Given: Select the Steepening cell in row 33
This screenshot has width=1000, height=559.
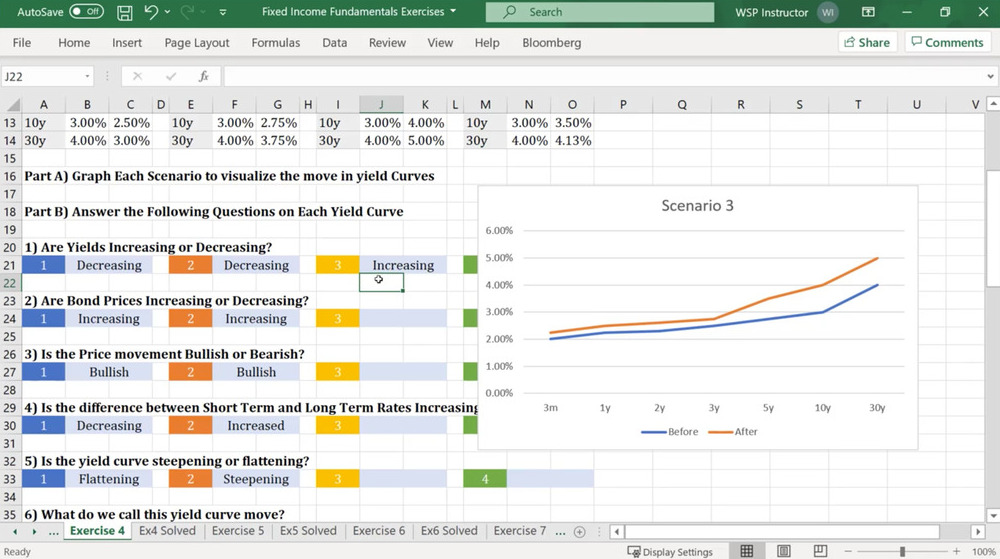Looking at the screenshot, I should pos(256,479).
